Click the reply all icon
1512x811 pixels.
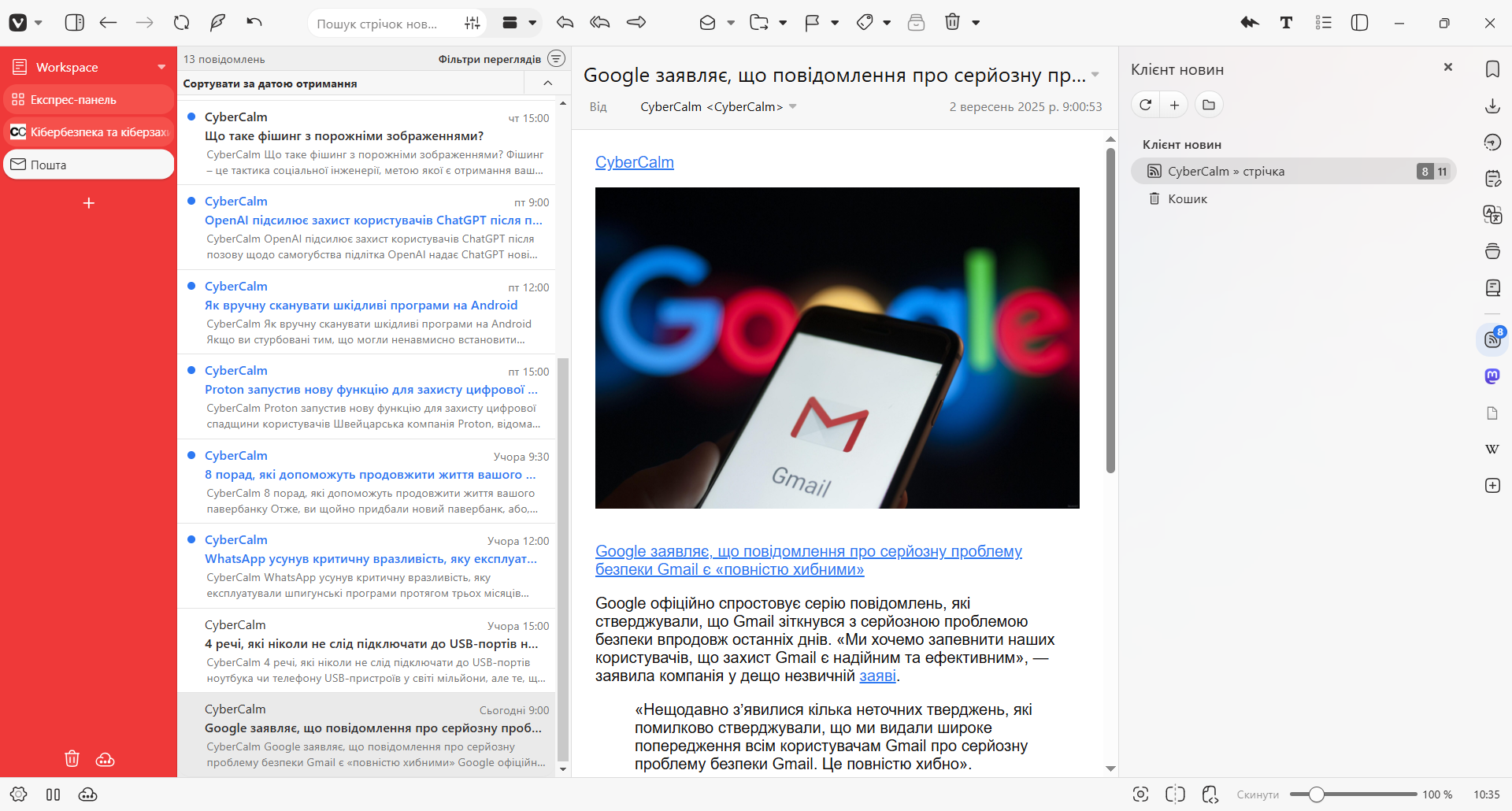pyautogui.click(x=600, y=23)
